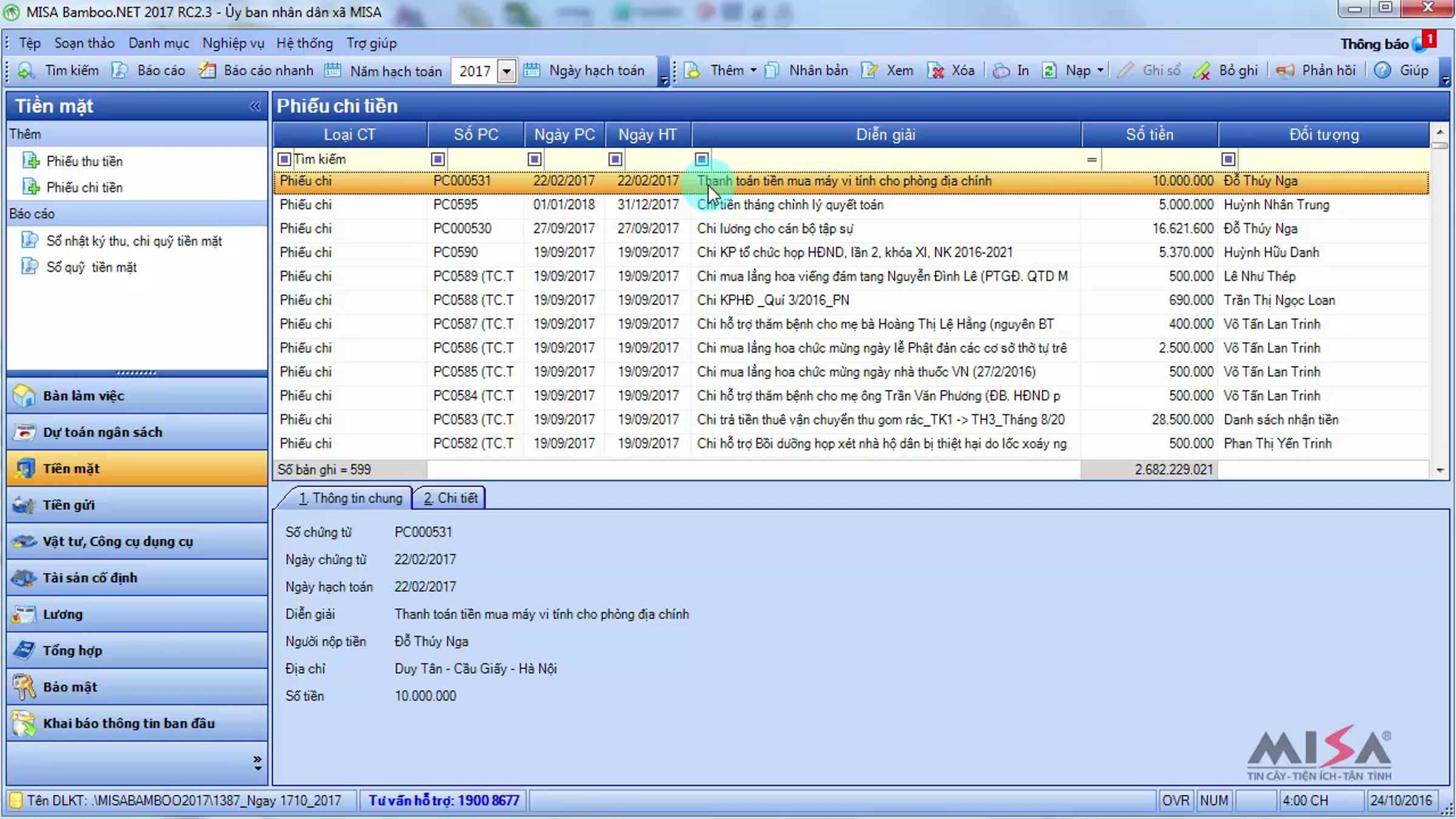1456x819 pixels.
Task: Toggle the Ngày PC filter checkbox
Action: pyautogui.click(x=534, y=159)
